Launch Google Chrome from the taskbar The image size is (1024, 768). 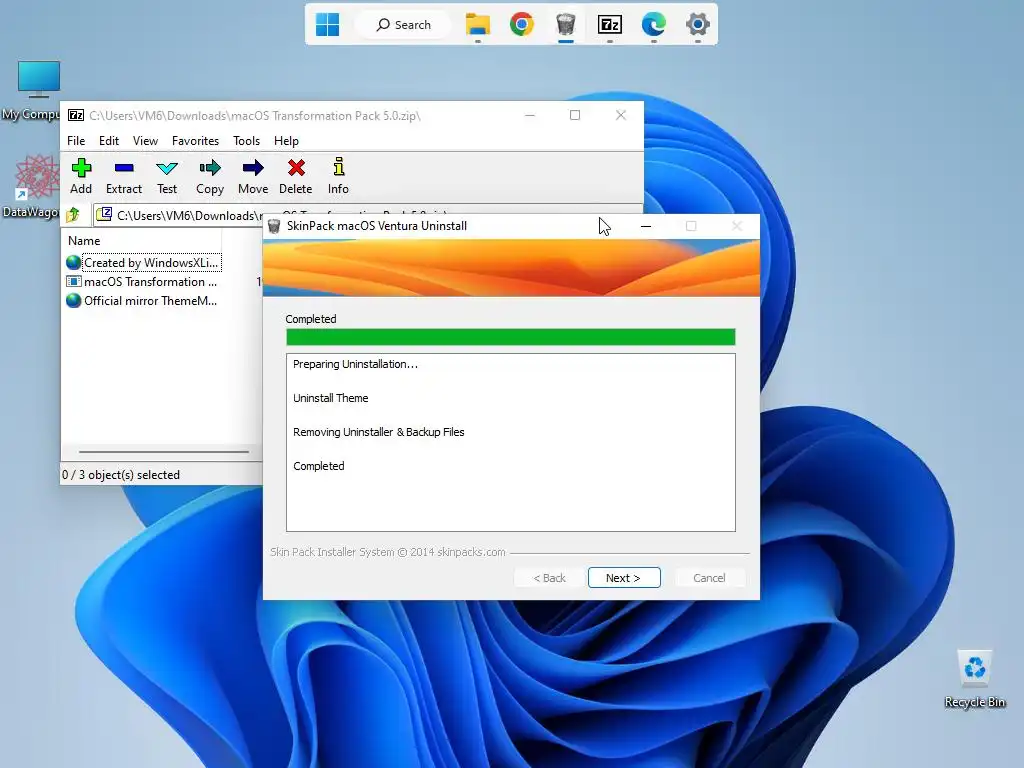522,25
